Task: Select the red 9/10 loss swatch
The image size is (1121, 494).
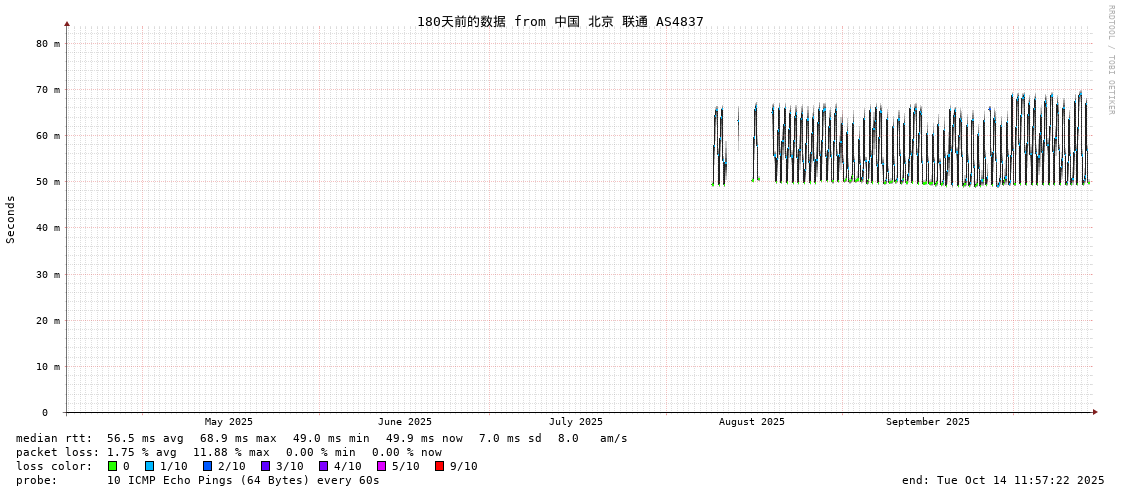Action: [x=440, y=466]
